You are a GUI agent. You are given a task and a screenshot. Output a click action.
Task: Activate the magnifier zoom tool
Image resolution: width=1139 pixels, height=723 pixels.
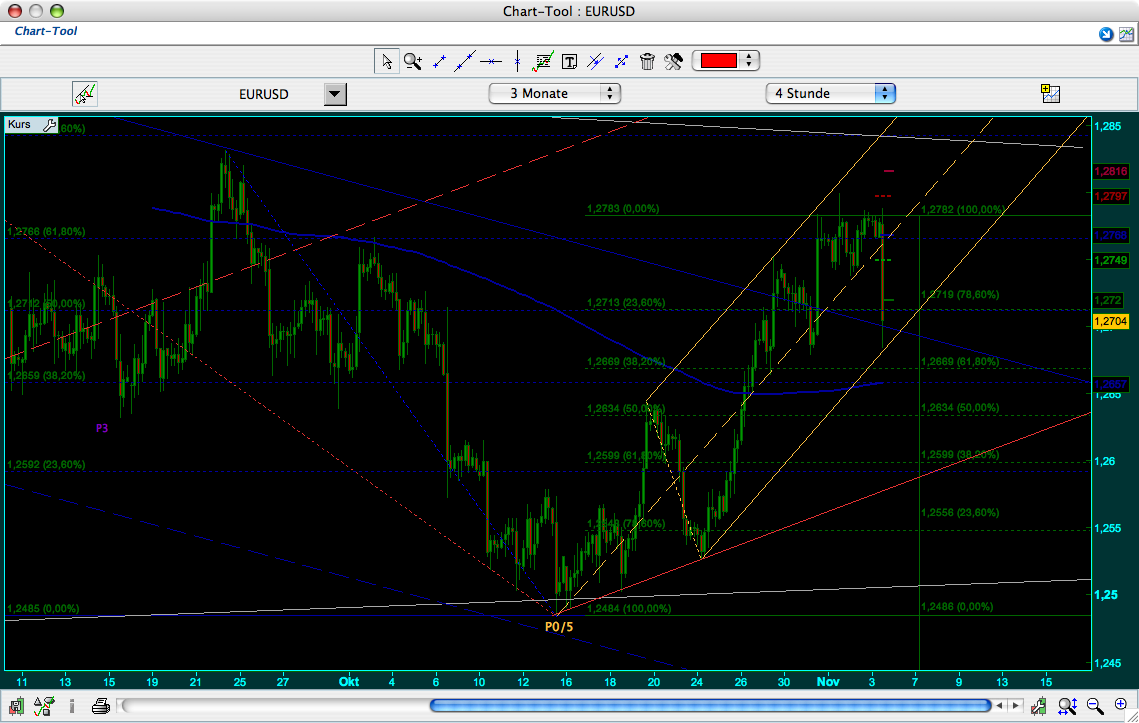coord(413,61)
